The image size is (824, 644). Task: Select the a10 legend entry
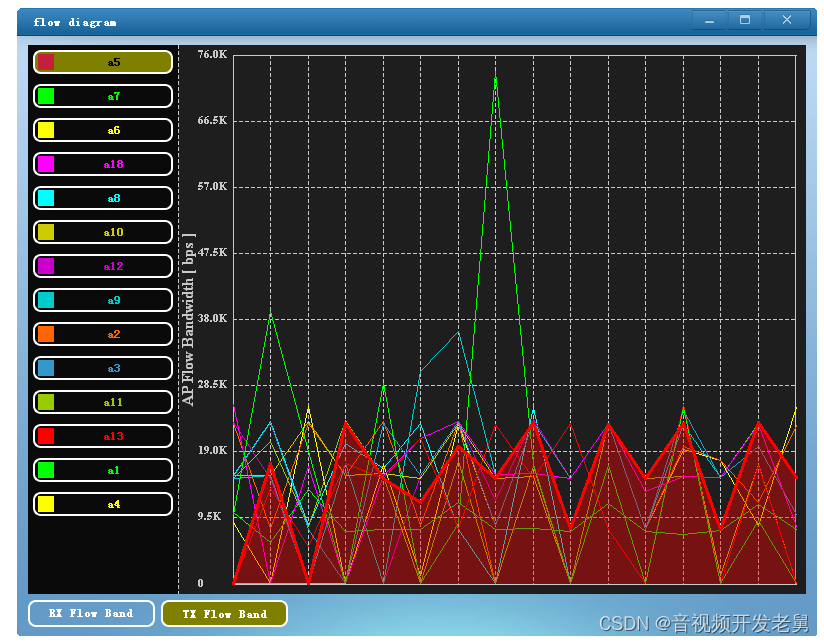coord(103,232)
